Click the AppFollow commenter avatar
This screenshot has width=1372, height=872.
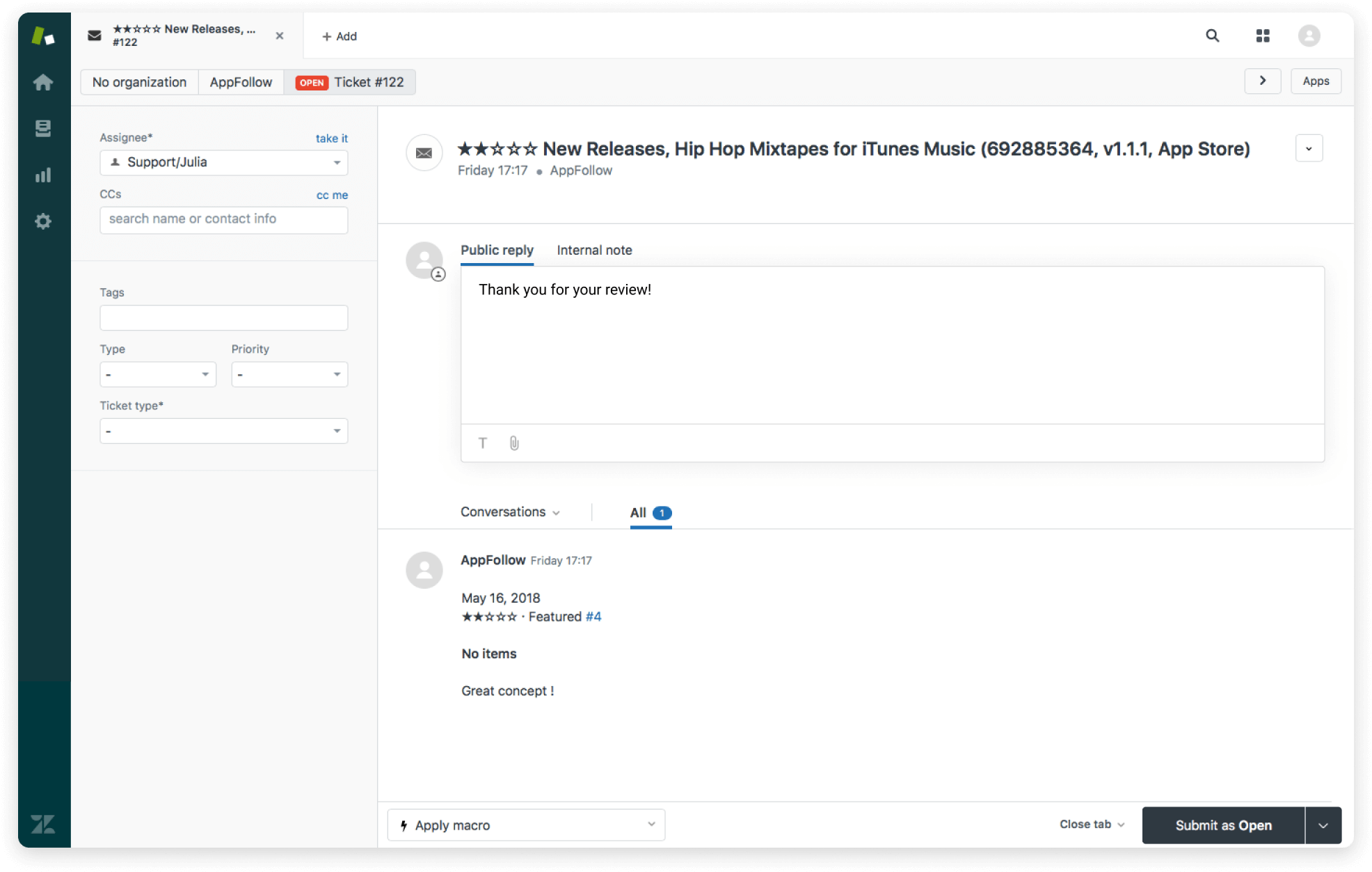[424, 570]
